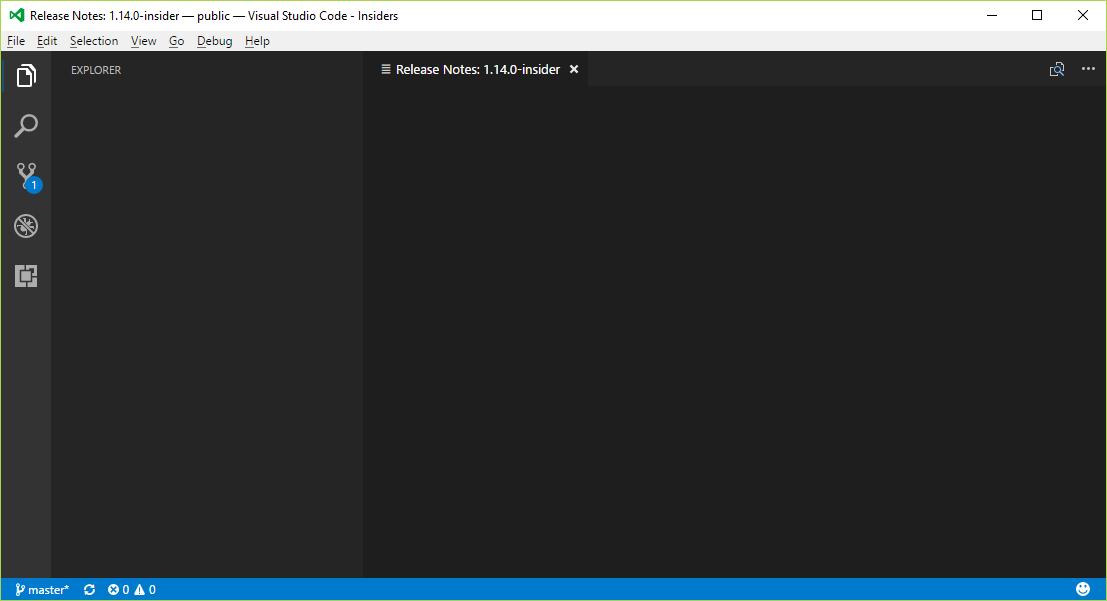The image size is (1107, 601).
Task: Open the Explorer view in the activity bar
Action: [x=26, y=75]
